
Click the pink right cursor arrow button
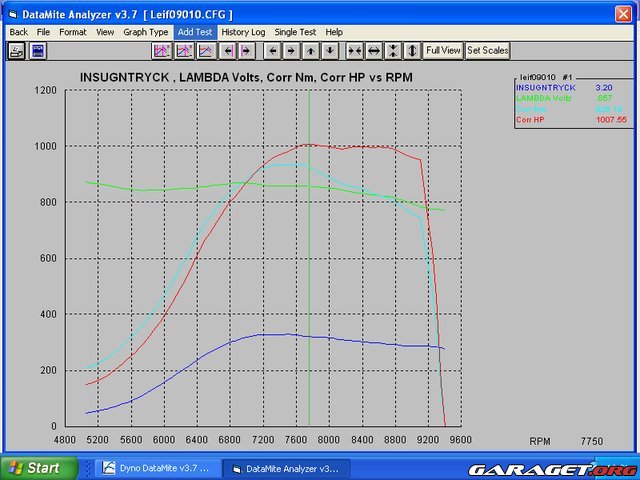point(245,50)
